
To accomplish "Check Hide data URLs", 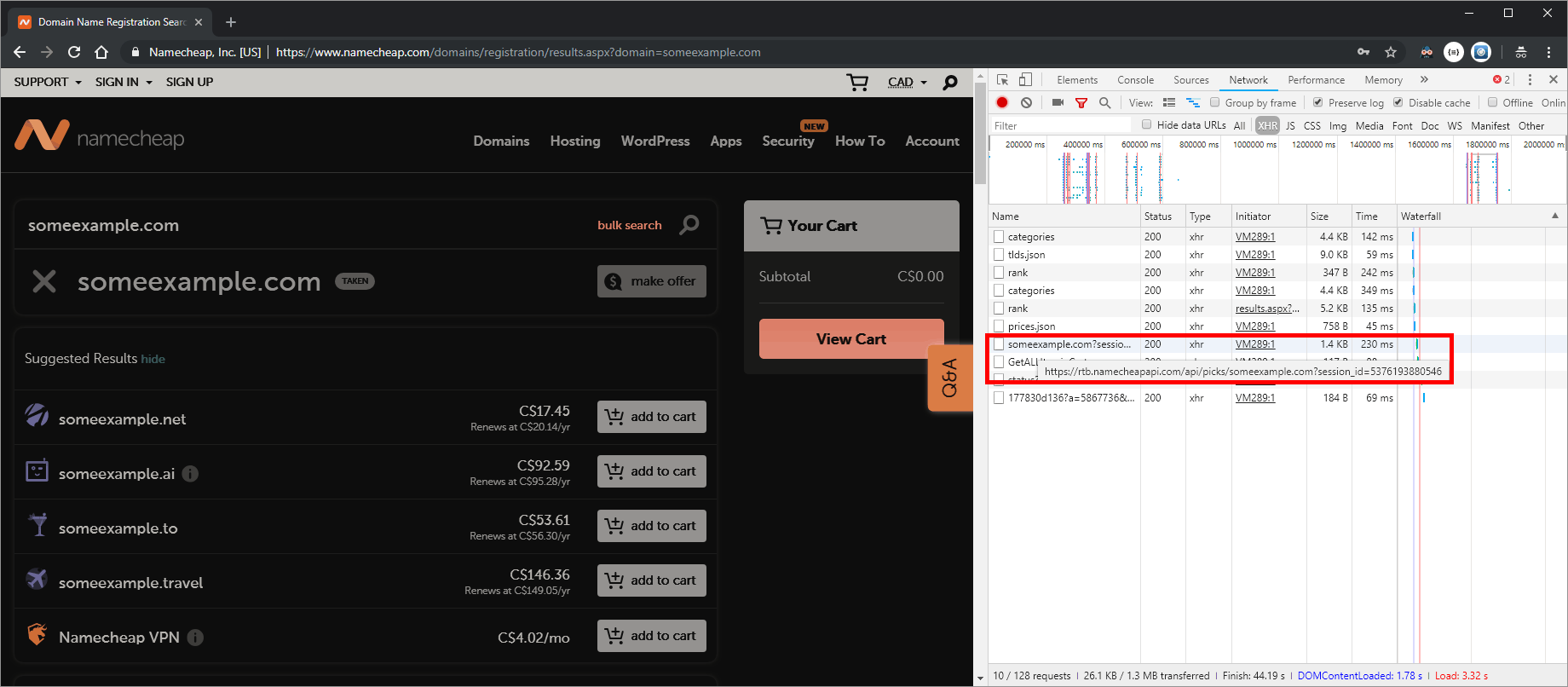I will tap(1147, 124).
